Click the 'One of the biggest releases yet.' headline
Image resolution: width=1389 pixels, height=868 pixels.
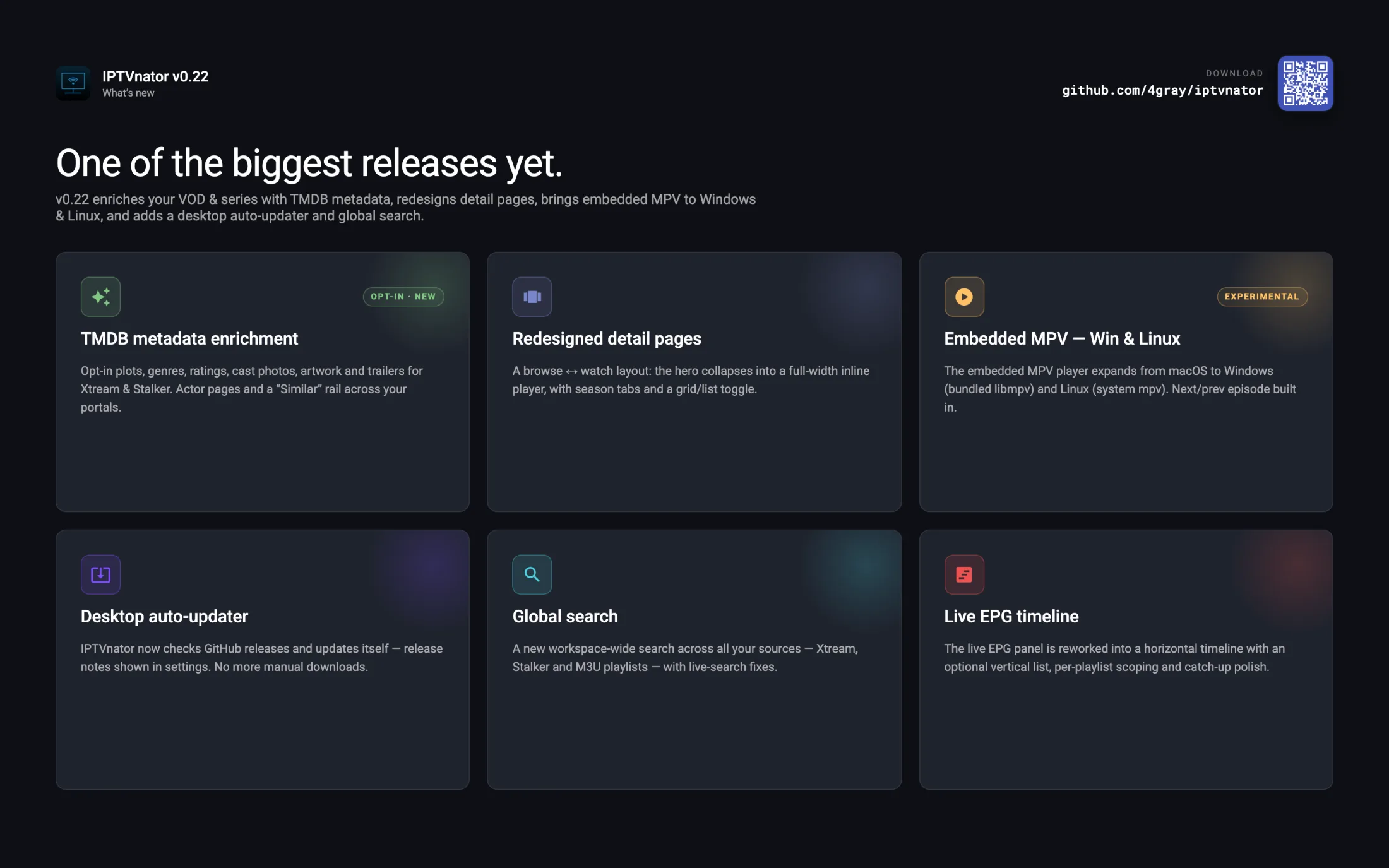(309, 163)
